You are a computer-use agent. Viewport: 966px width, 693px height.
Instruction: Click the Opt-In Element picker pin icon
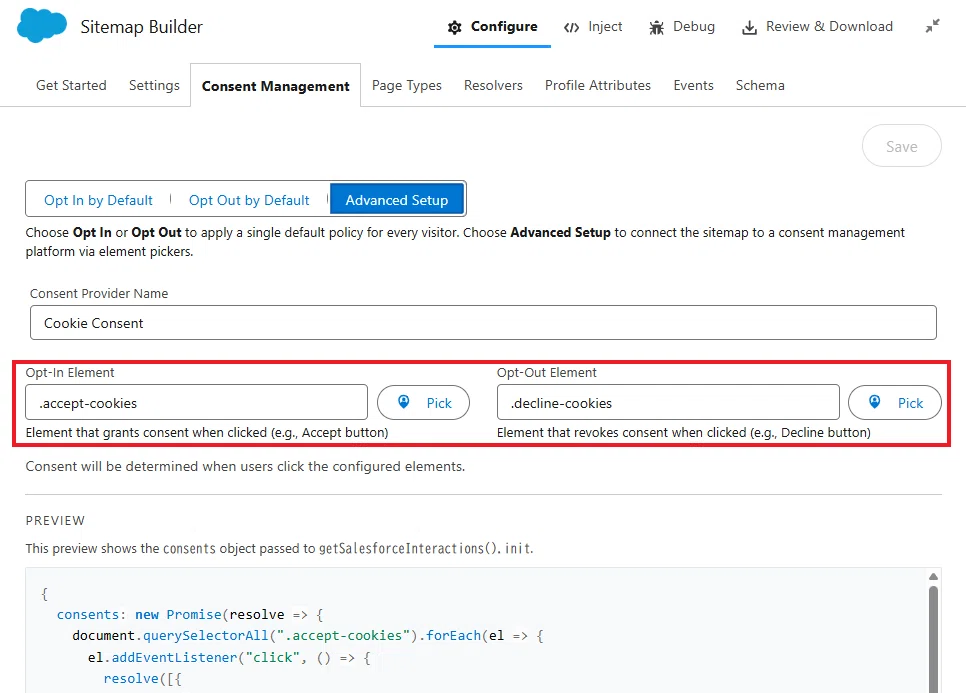[x=404, y=402]
